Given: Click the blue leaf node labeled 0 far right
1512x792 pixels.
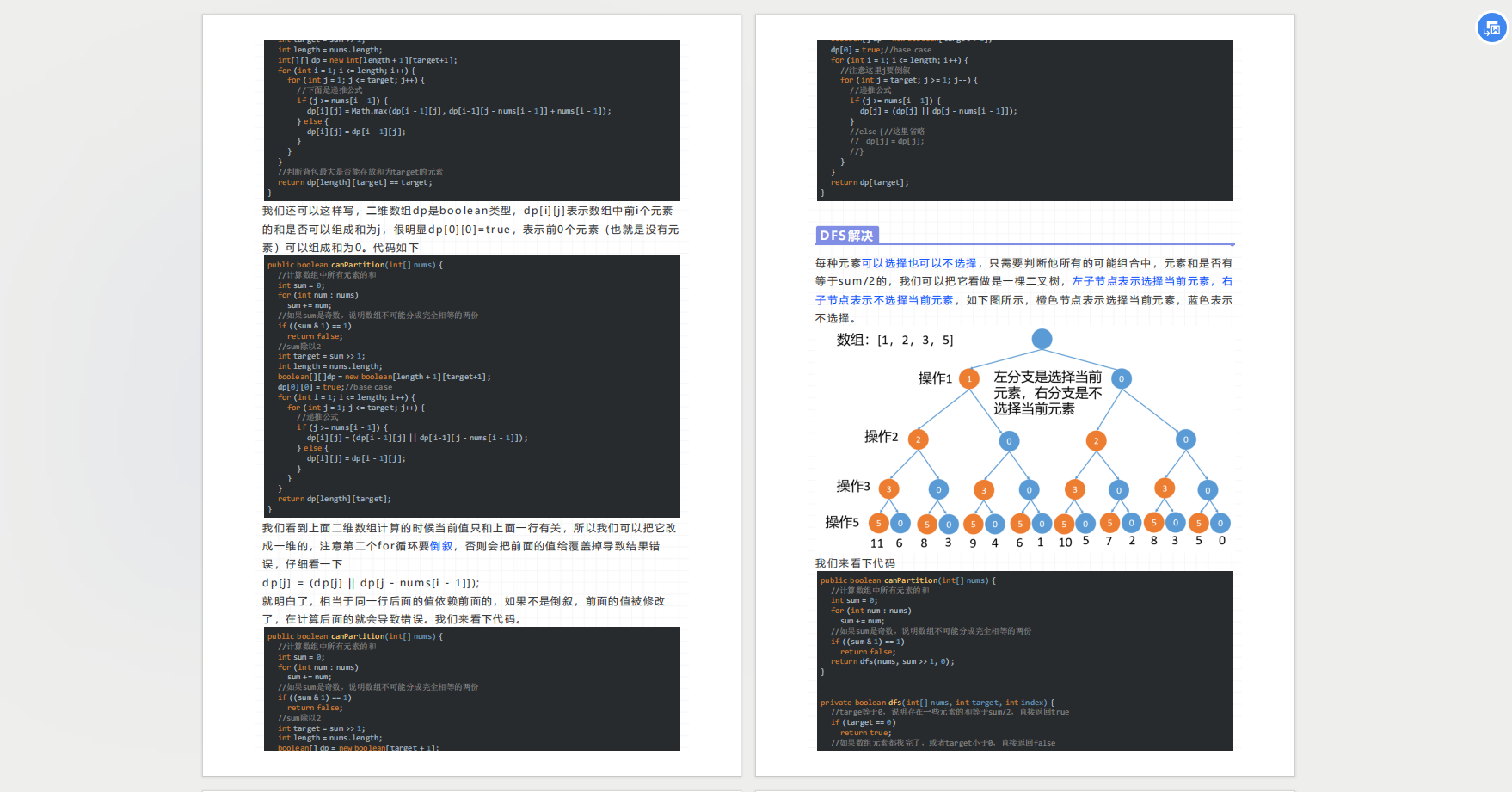Looking at the screenshot, I should pos(1220,522).
